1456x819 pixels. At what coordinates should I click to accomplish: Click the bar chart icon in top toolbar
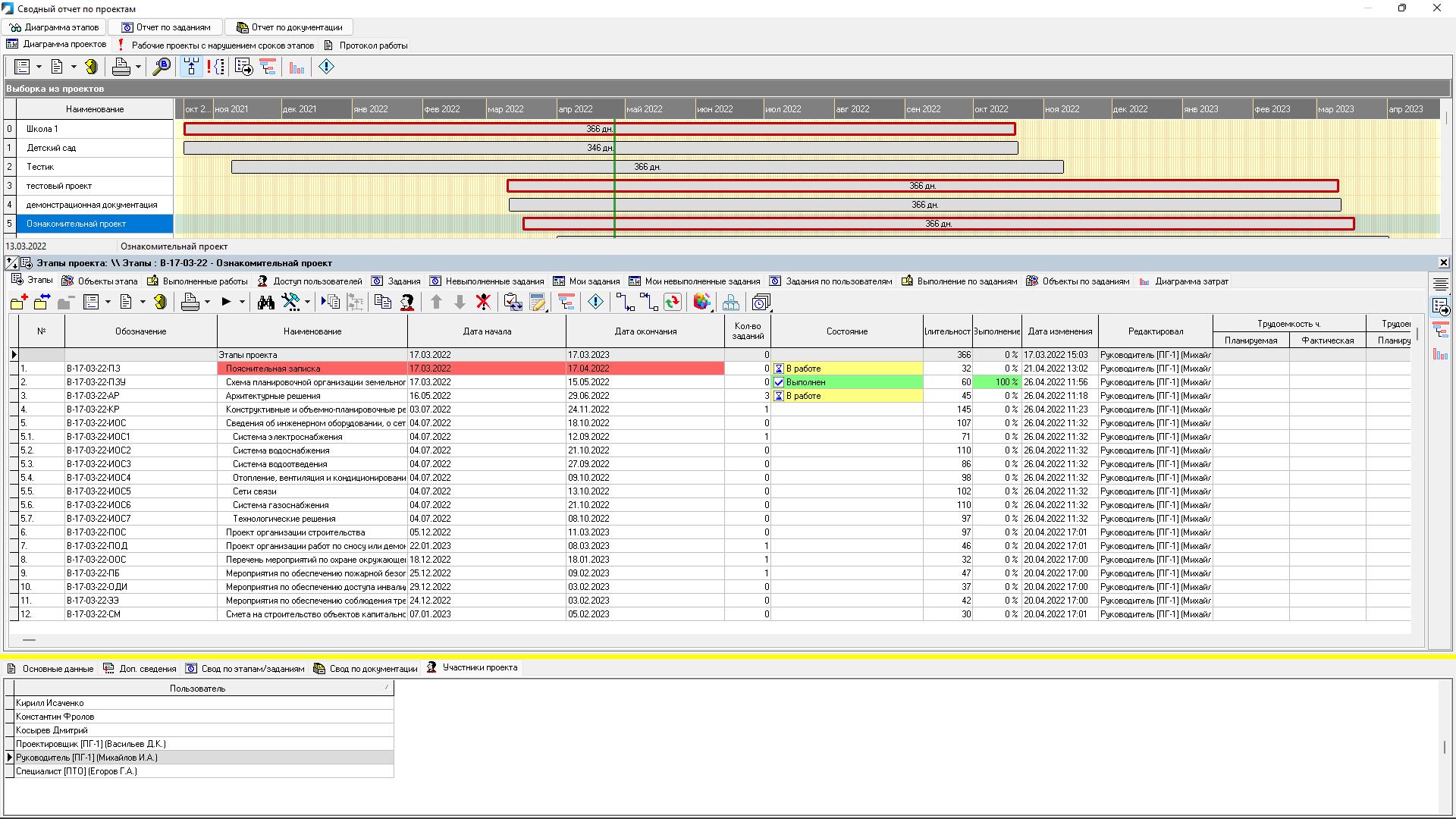click(297, 67)
